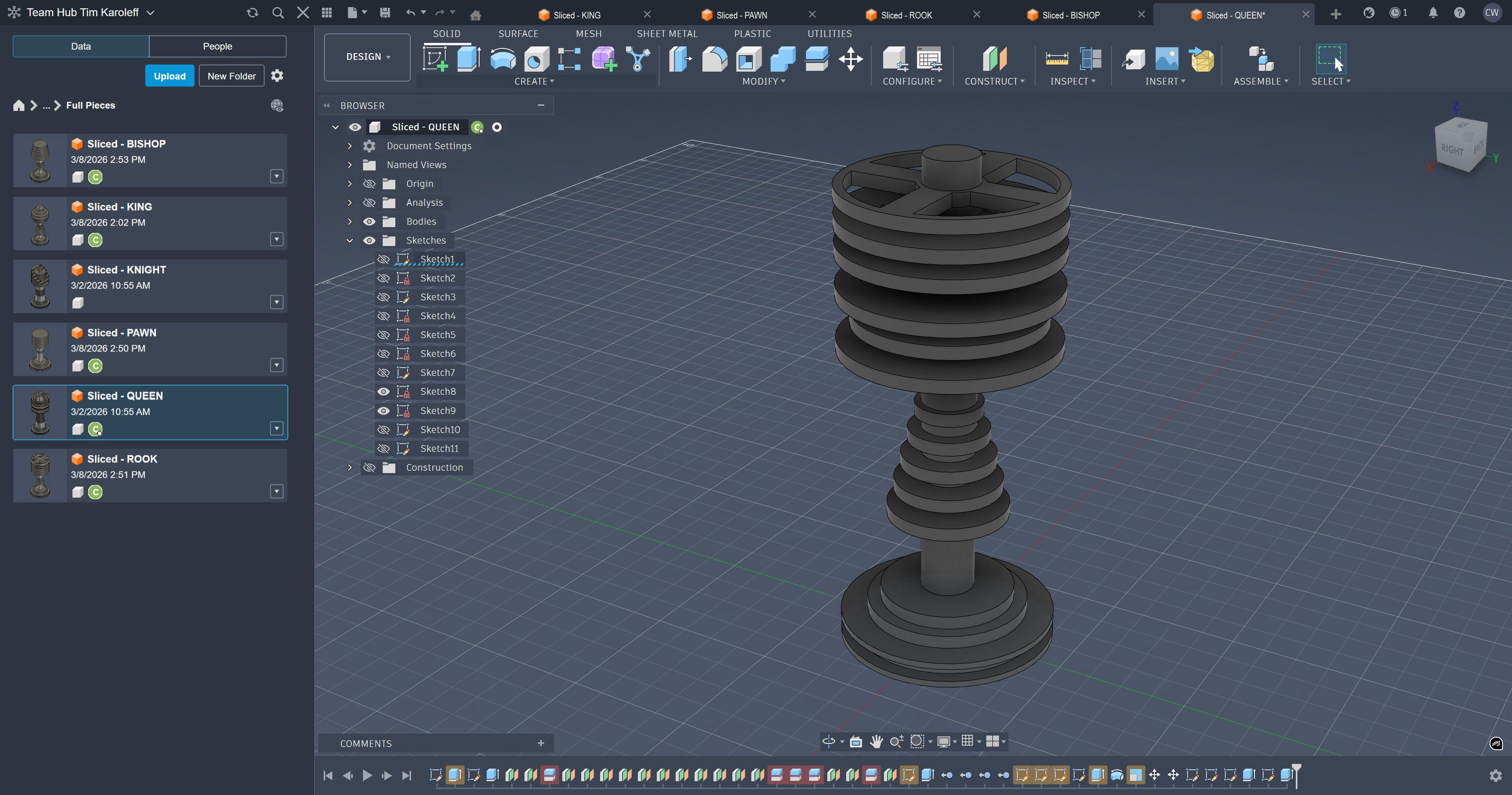Select the Offset Plane construct tool
1512x795 pixels.
[x=995, y=59]
